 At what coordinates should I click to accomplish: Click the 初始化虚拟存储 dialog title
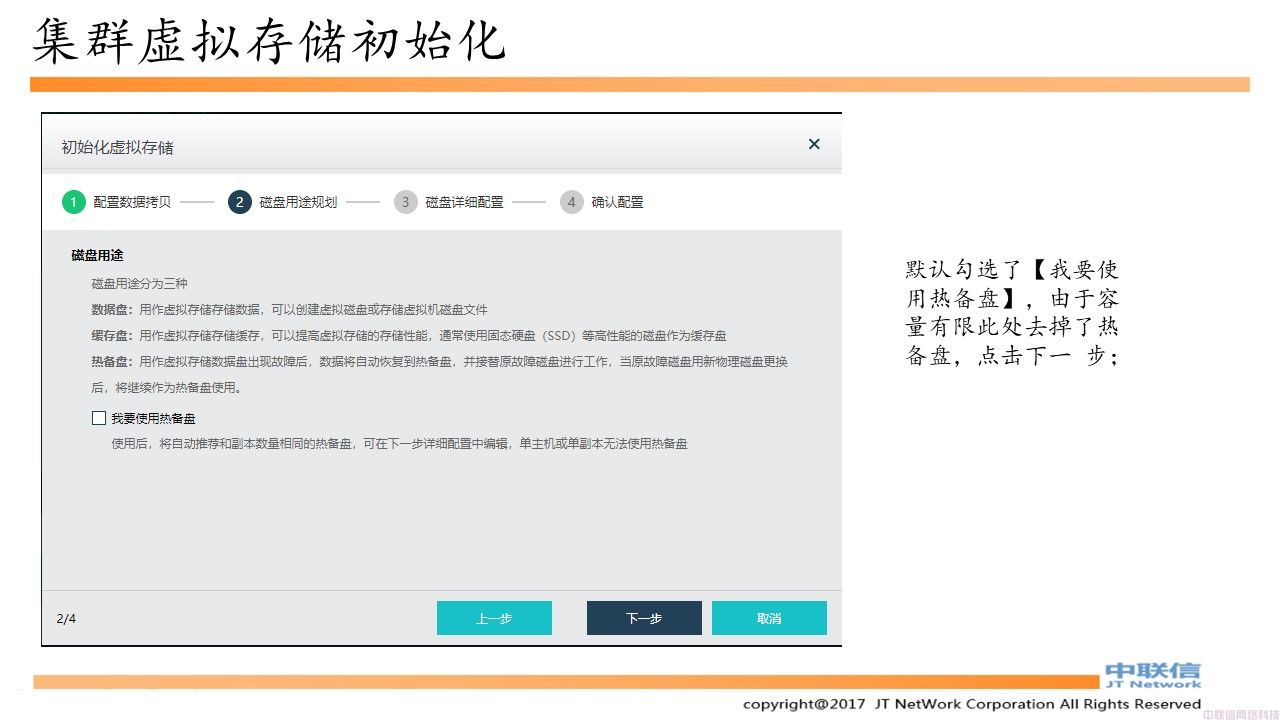click(x=117, y=147)
